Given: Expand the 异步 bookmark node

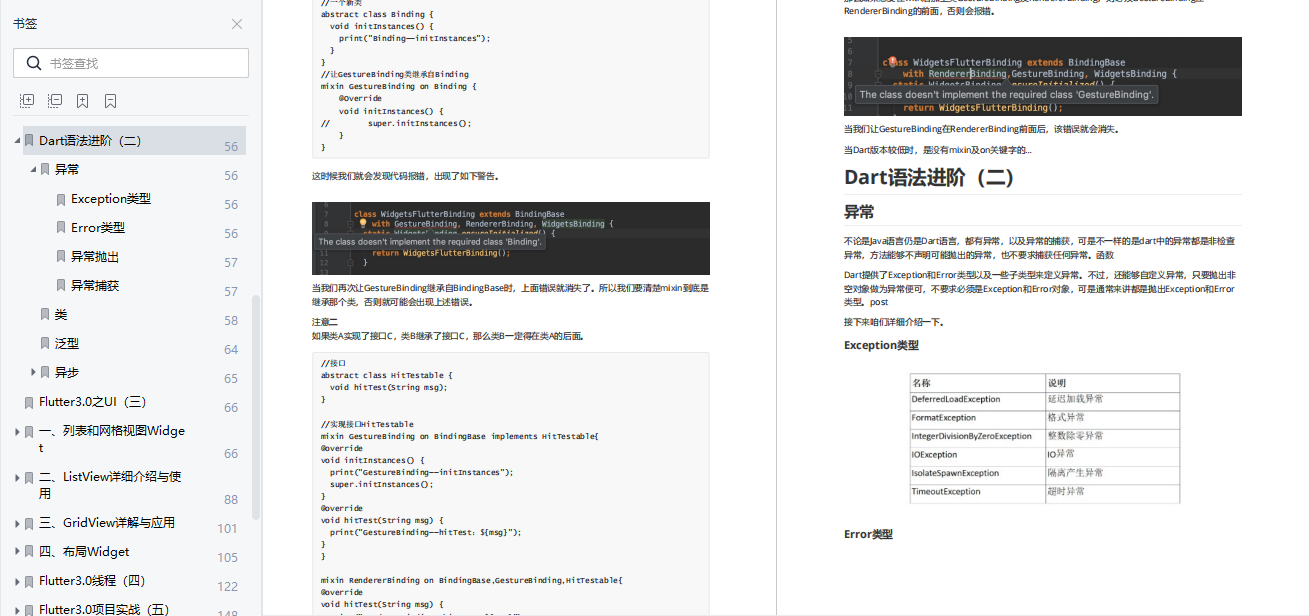Looking at the screenshot, I should [33, 372].
